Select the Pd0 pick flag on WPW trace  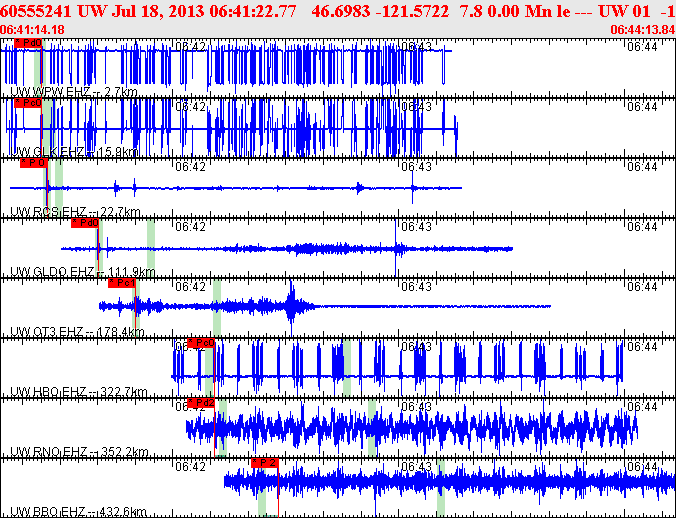pos(28,43)
